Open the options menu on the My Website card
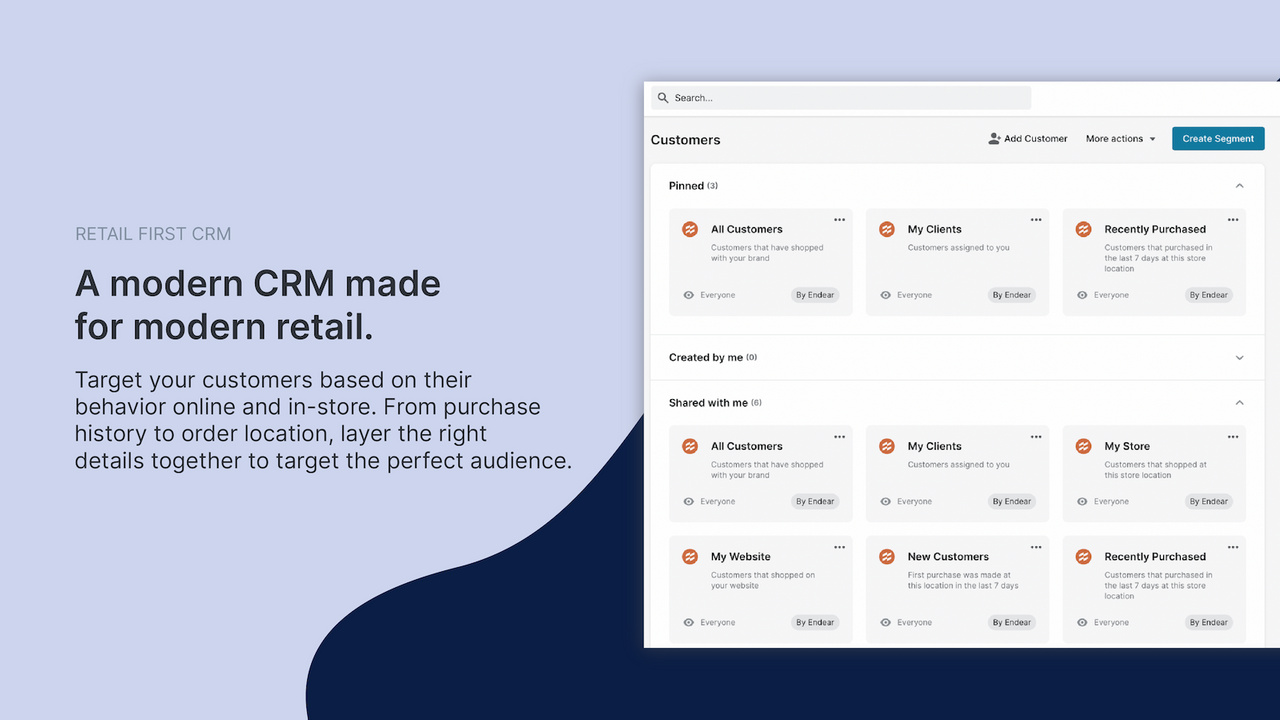The width and height of the screenshot is (1280, 720). [839, 546]
